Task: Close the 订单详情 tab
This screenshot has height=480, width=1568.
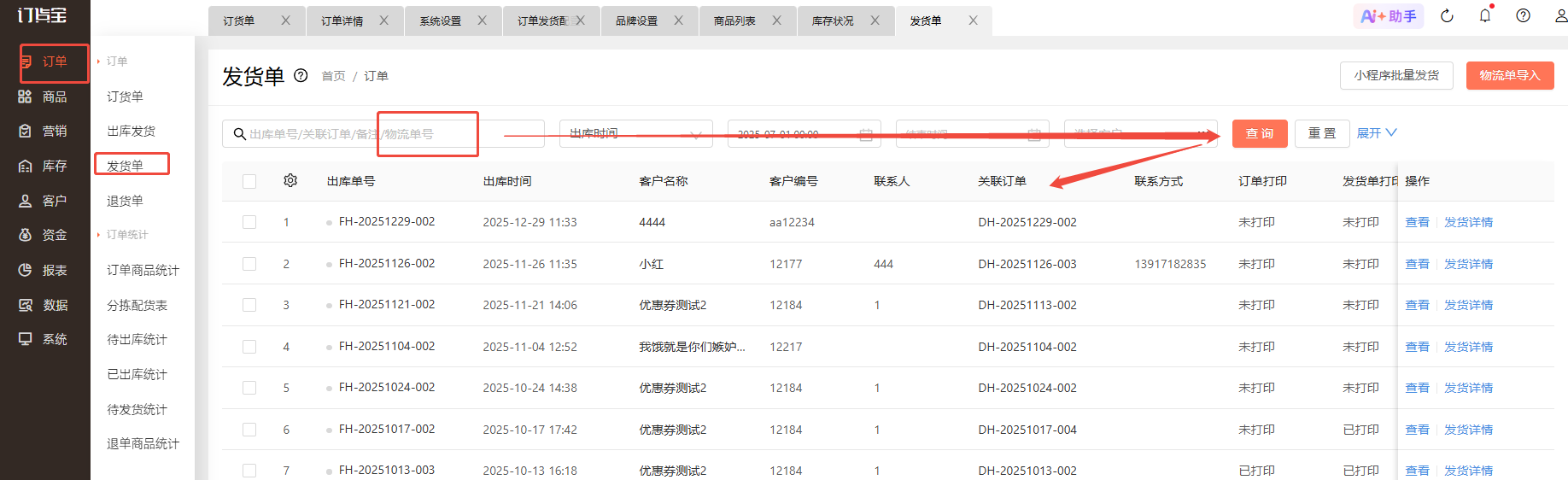Action: (x=384, y=20)
